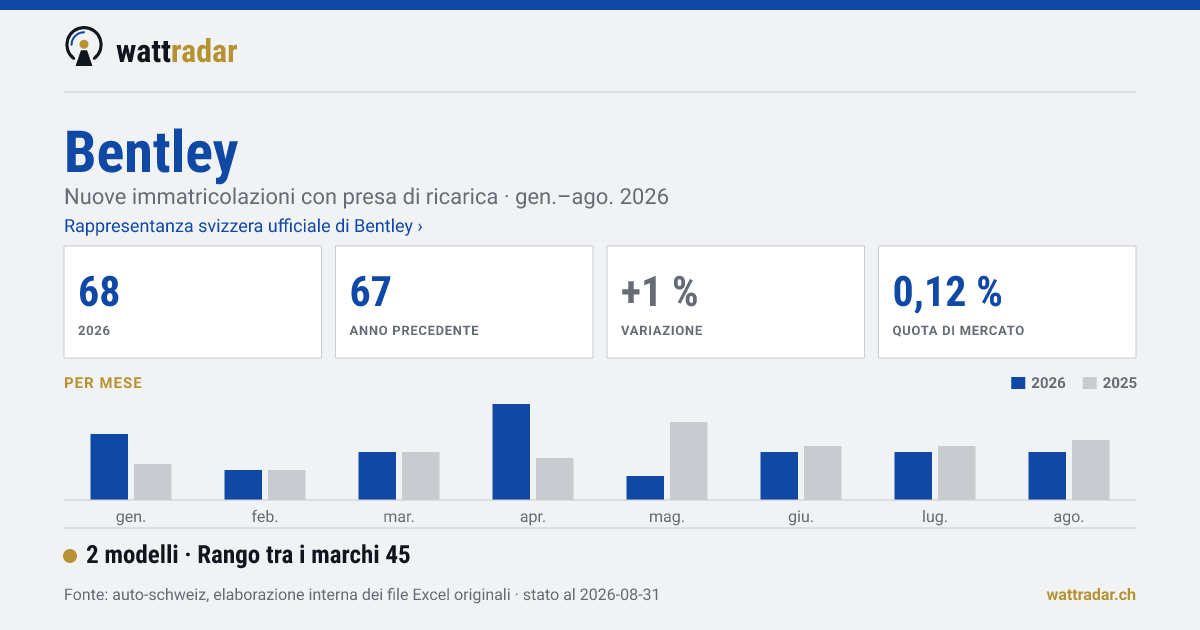The height and width of the screenshot is (630, 1200).
Task: Click the blue 2026 legend swatch
Action: 1019,383
